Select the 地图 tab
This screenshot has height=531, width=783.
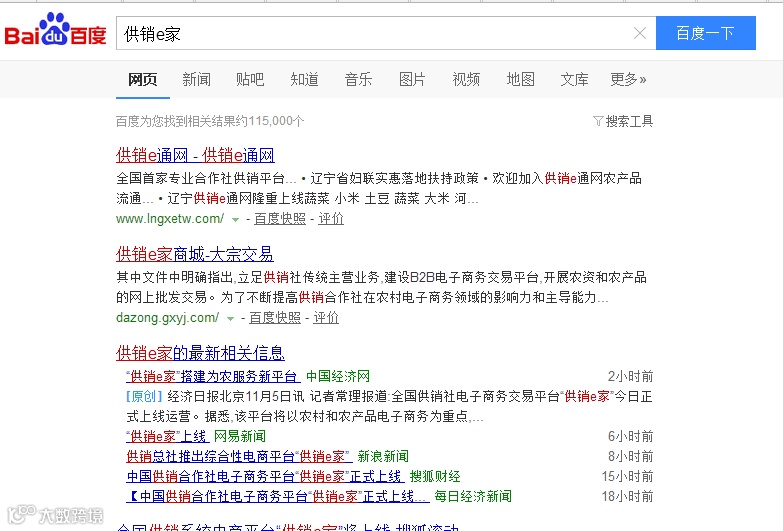[520, 79]
